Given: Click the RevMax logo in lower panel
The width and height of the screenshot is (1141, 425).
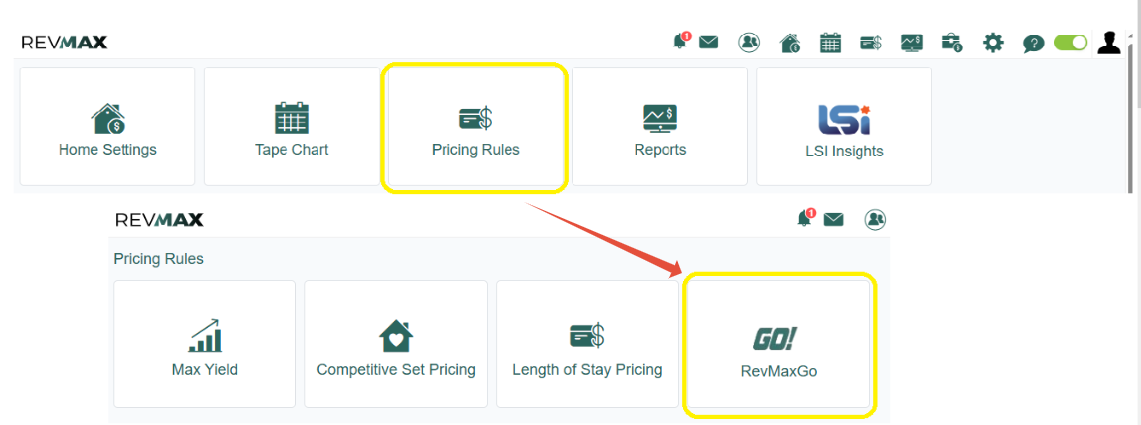Looking at the screenshot, I should (159, 220).
